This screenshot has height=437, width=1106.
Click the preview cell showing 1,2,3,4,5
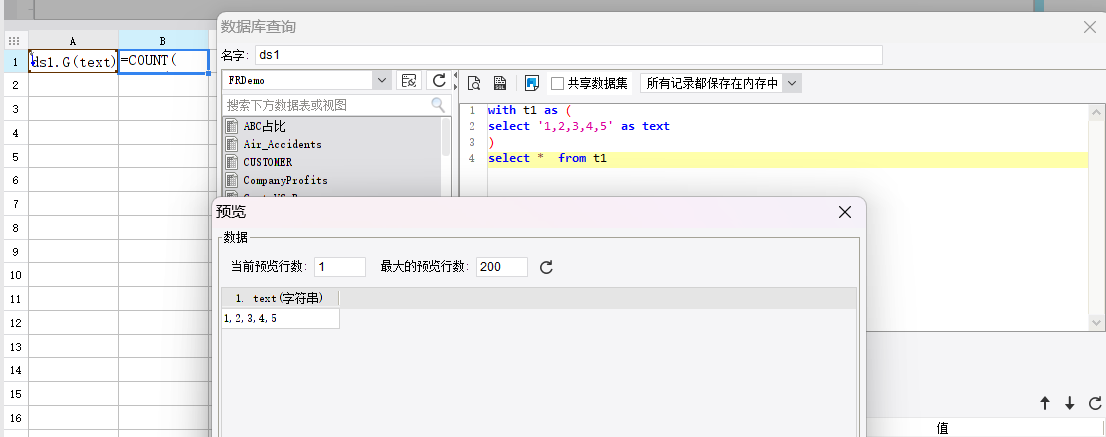pyautogui.click(x=280, y=319)
